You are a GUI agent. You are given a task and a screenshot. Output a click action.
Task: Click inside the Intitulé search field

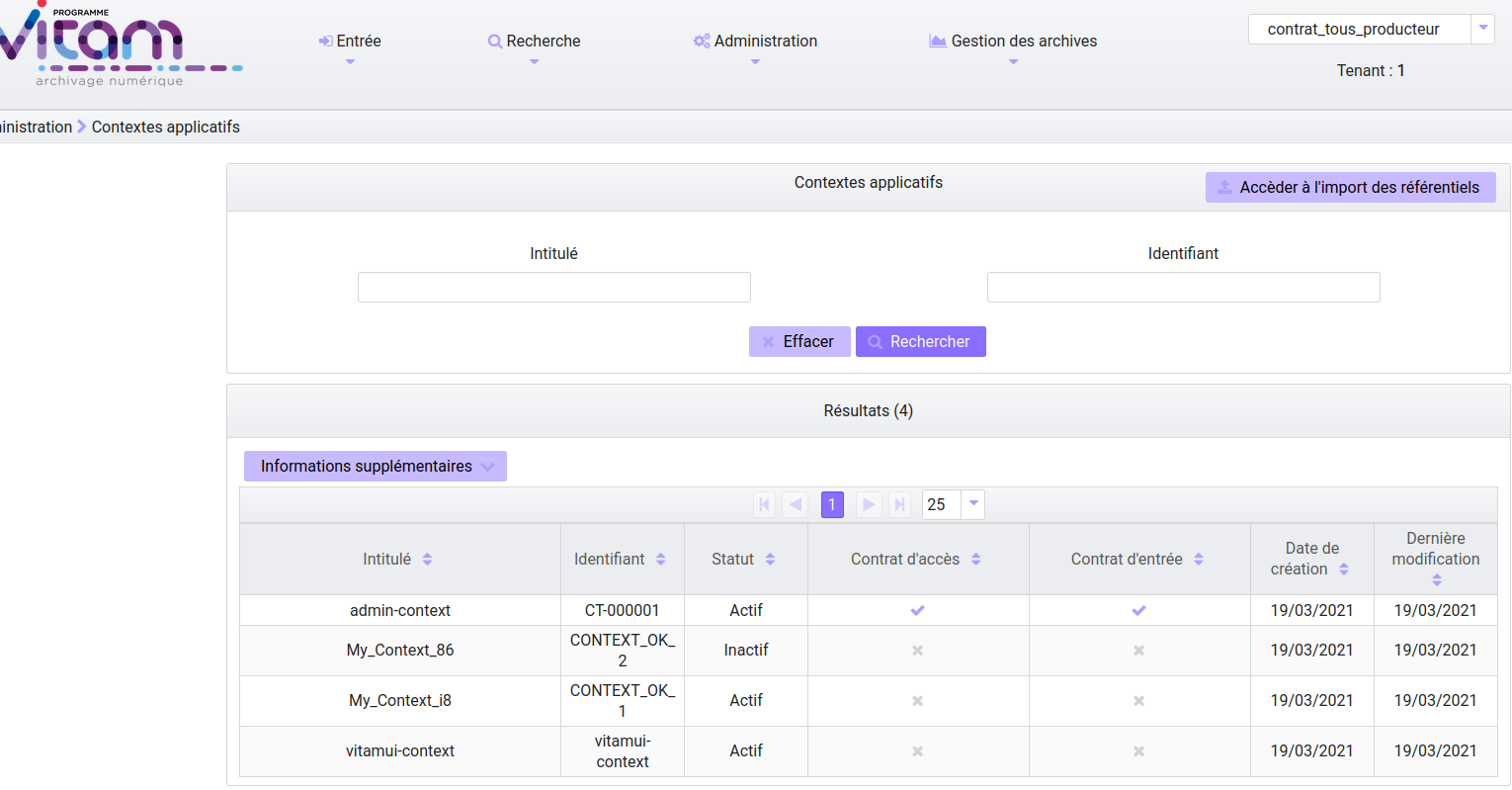(x=553, y=288)
